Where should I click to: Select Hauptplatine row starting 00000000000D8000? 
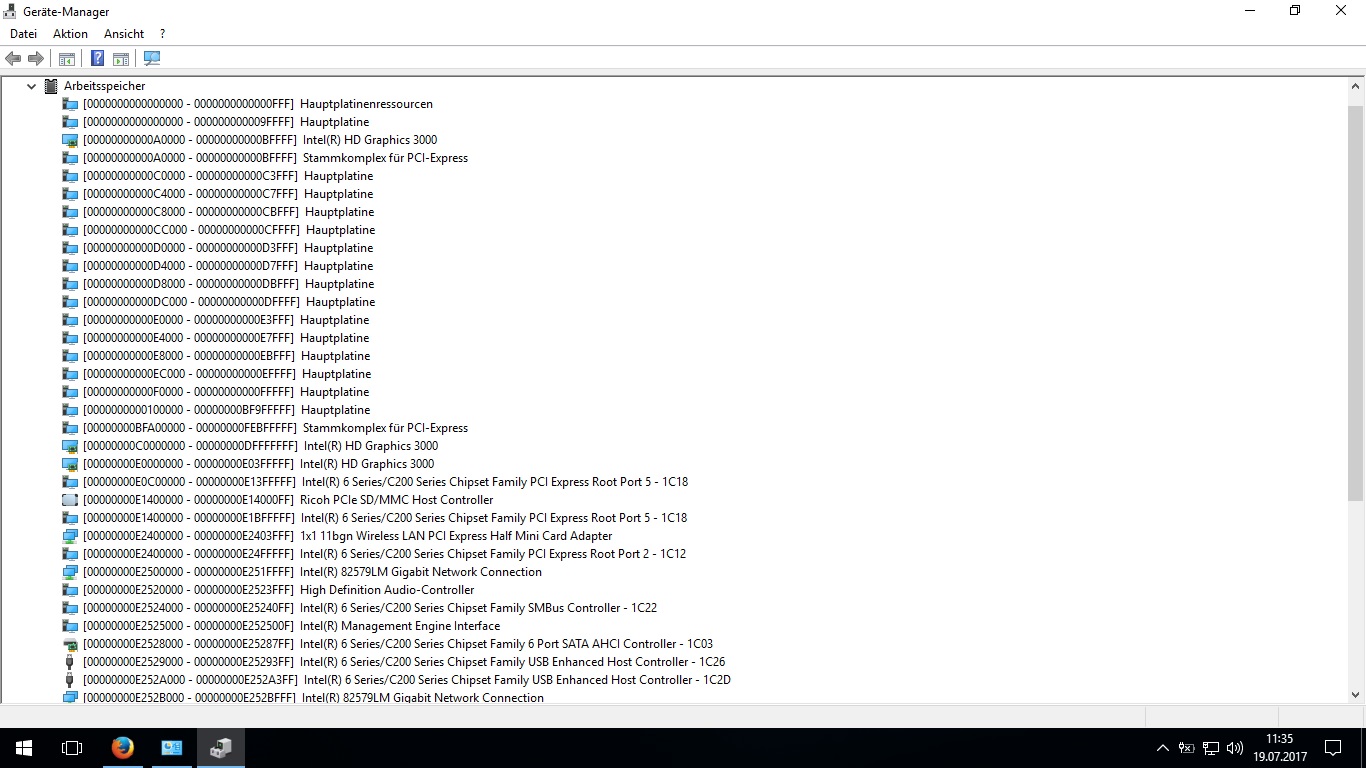tap(228, 284)
